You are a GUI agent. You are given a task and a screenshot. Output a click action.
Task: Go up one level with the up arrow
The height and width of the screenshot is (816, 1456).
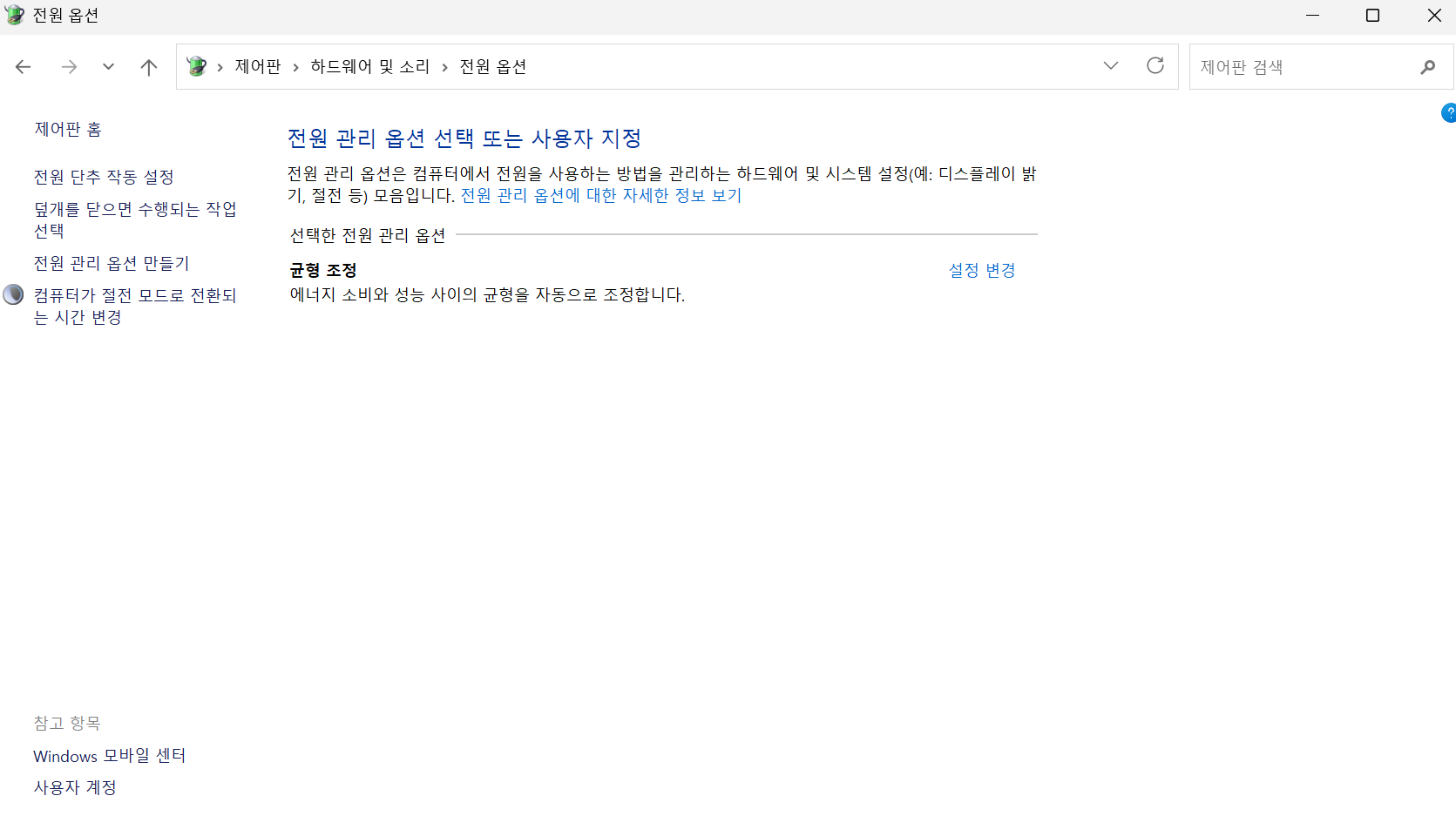click(148, 66)
